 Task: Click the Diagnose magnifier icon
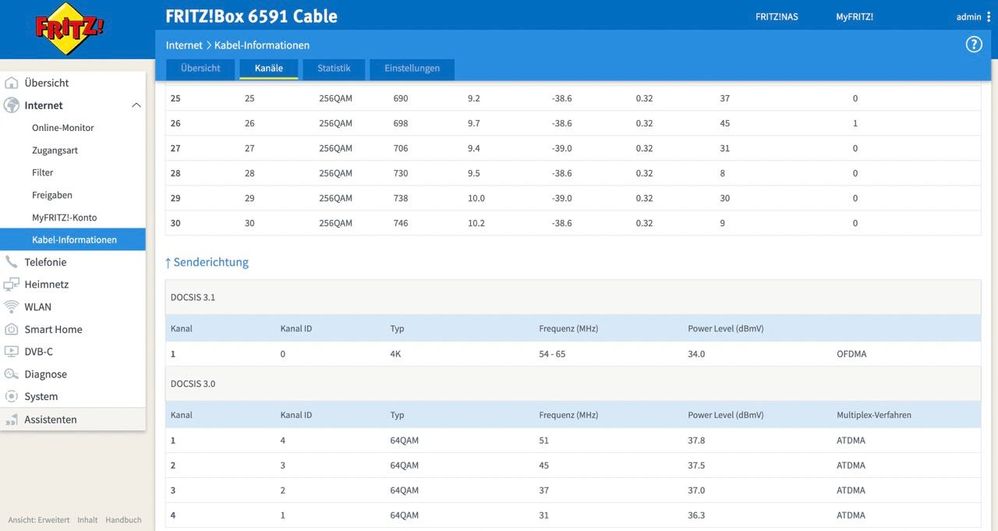pyautogui.click(x=11, y=374)
